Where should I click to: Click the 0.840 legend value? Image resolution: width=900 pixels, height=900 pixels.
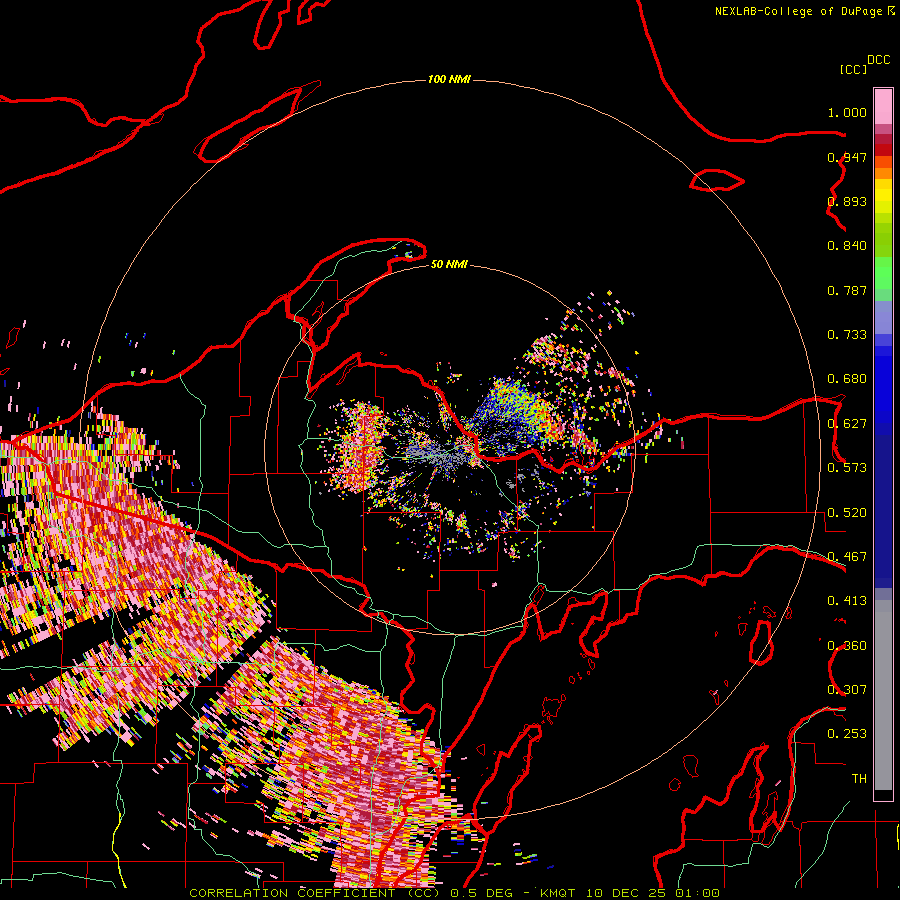847,246
